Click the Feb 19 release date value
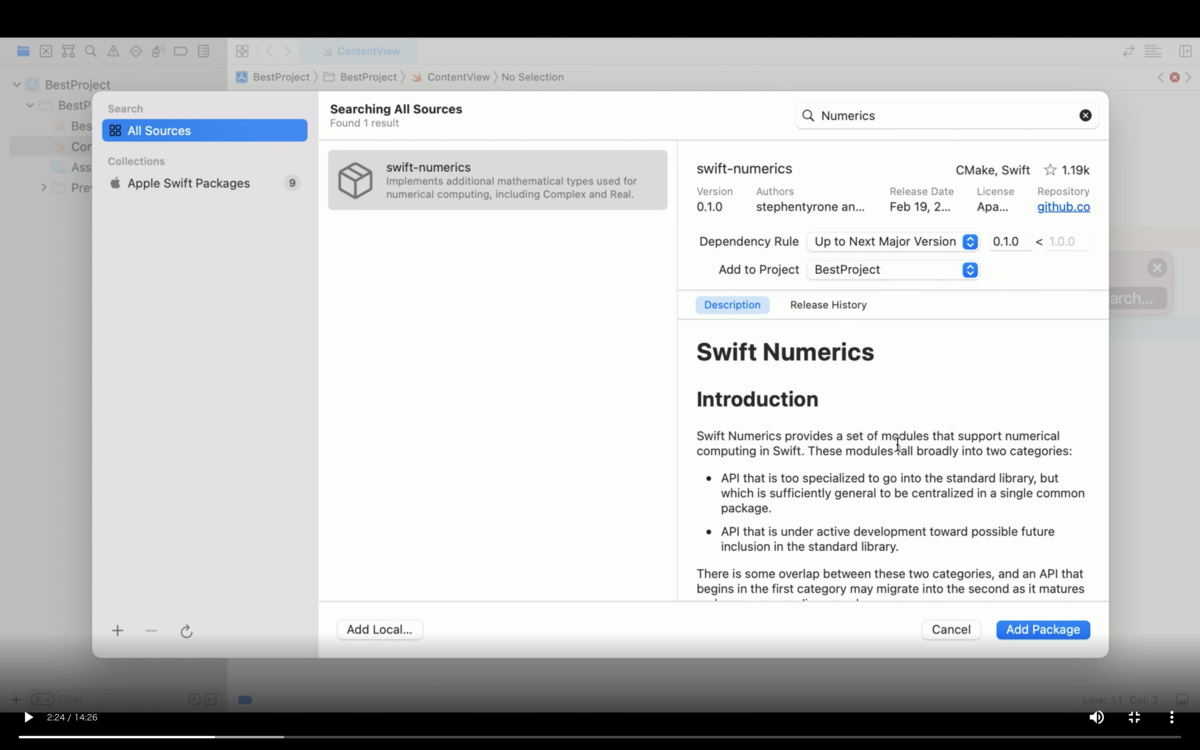This screenshot has width=1200, height=750. point(921,207)
